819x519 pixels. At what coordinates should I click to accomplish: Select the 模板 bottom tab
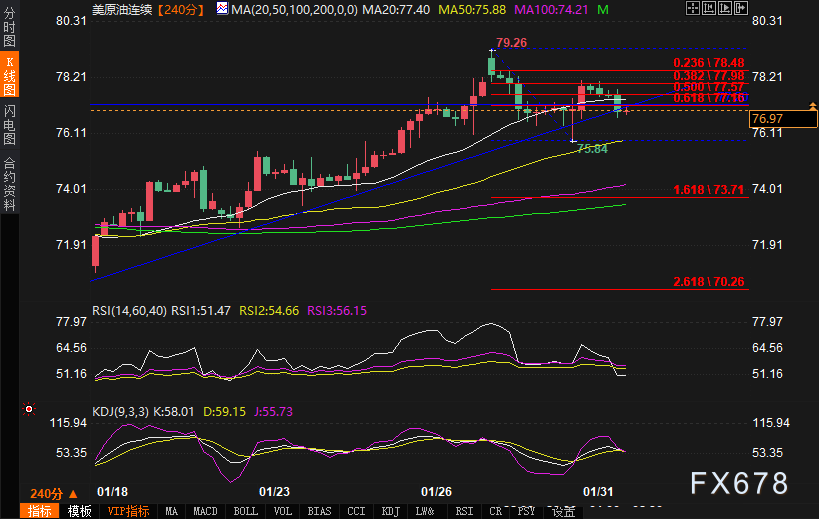pos(79,511)
